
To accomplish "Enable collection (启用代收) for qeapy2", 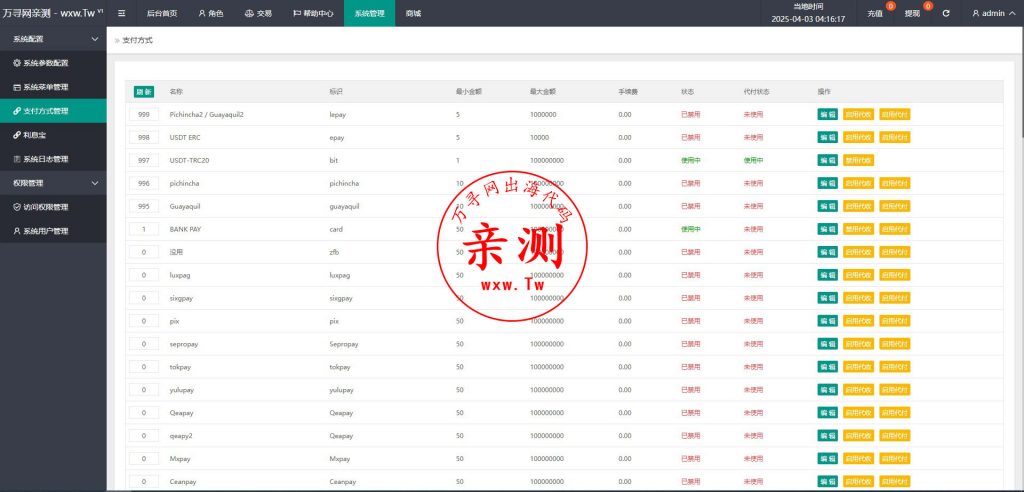I will [858, 436].
